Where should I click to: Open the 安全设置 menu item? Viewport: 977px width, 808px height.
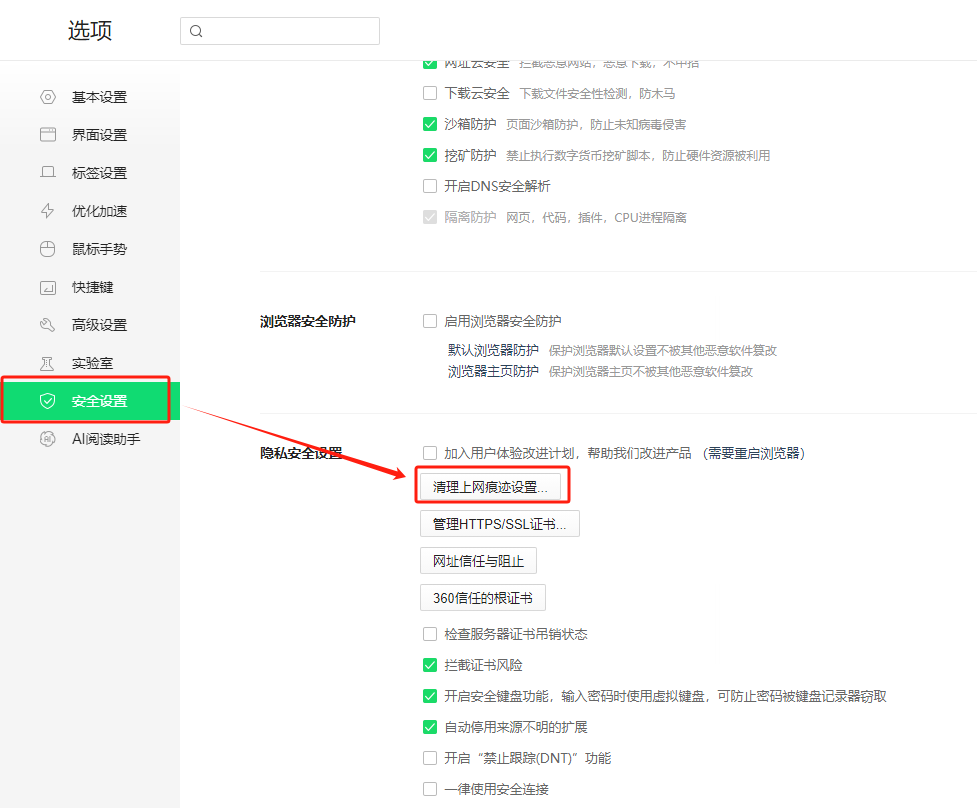98,401
